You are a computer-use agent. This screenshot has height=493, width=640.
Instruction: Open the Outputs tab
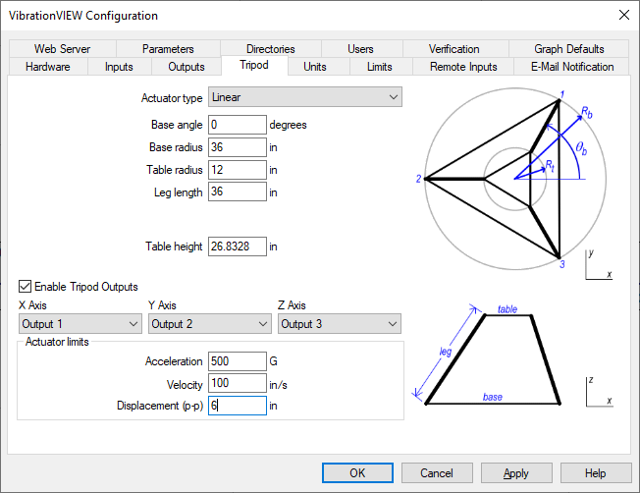pos(186,67)
